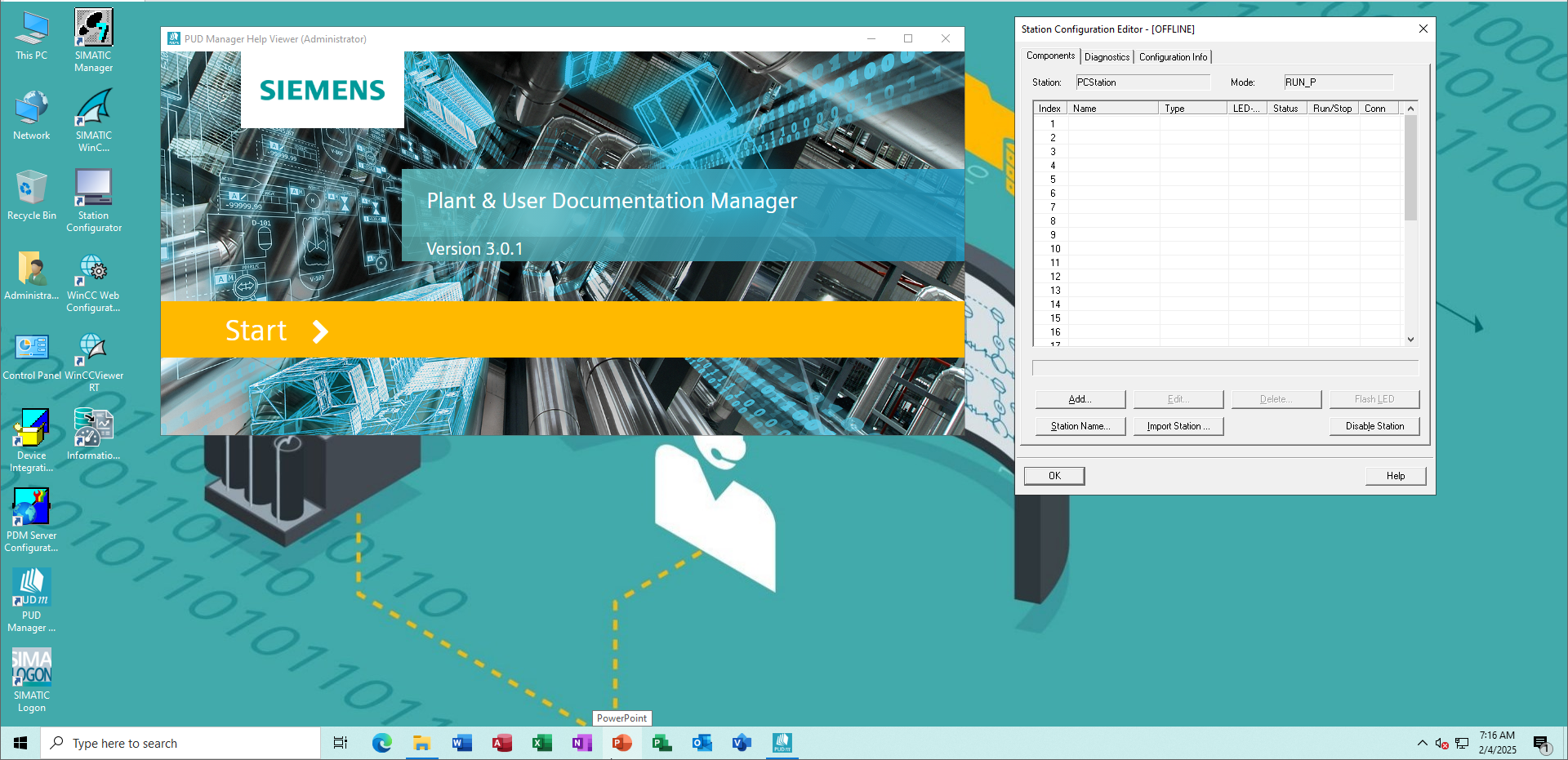
Task: Click the grayed-out Delete... button
Action: tap(1276, 399)
